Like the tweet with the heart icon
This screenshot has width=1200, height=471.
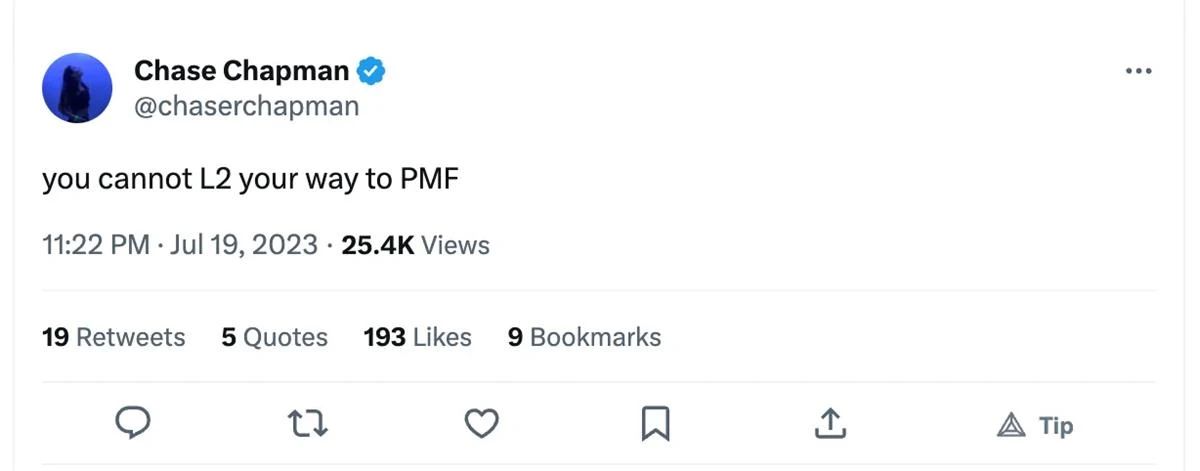(482, 425)
